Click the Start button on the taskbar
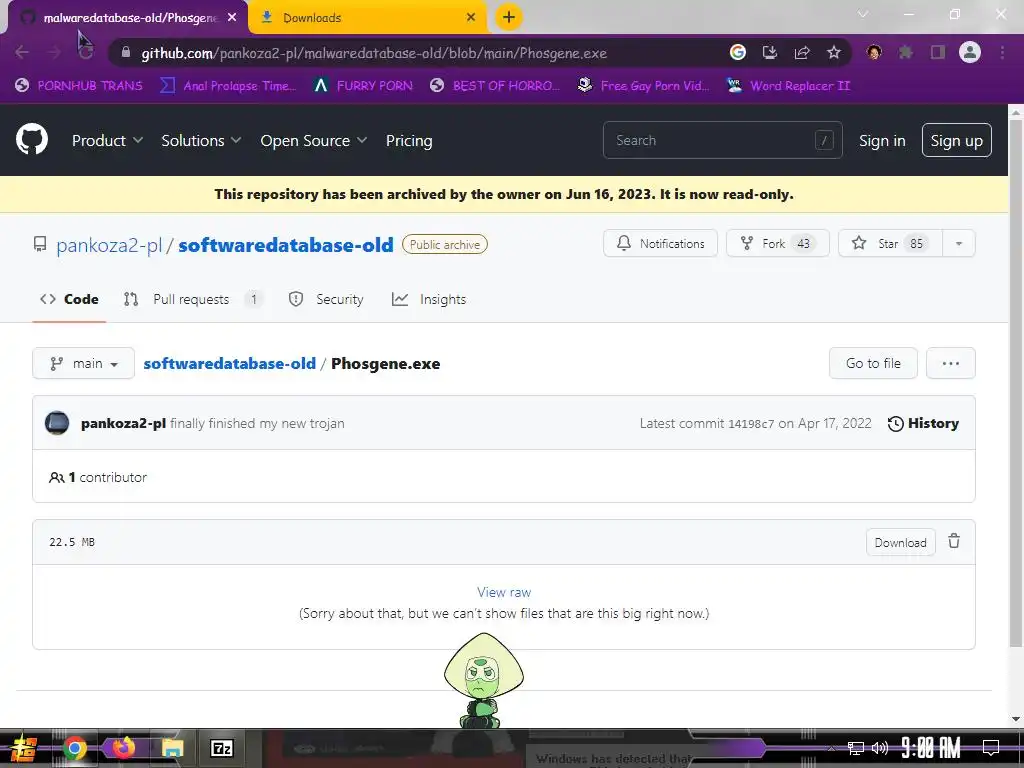 tap(24, 748)
